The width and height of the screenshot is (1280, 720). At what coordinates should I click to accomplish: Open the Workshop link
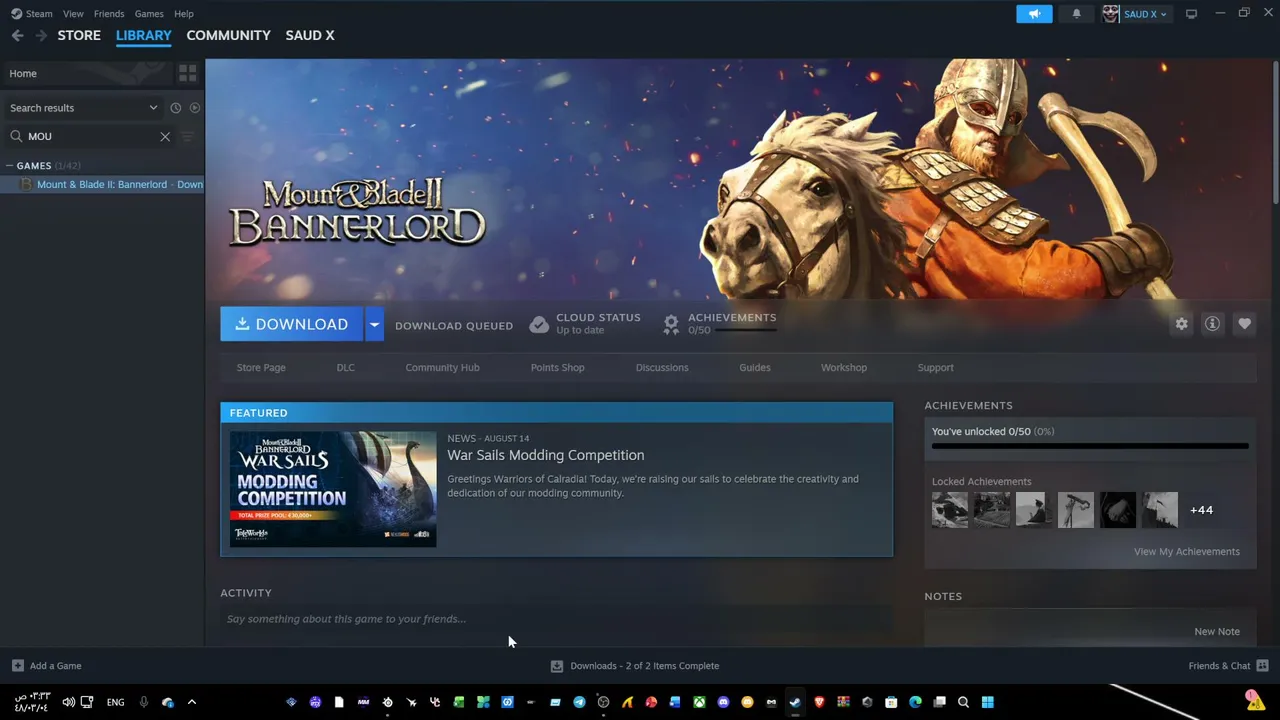844,367
